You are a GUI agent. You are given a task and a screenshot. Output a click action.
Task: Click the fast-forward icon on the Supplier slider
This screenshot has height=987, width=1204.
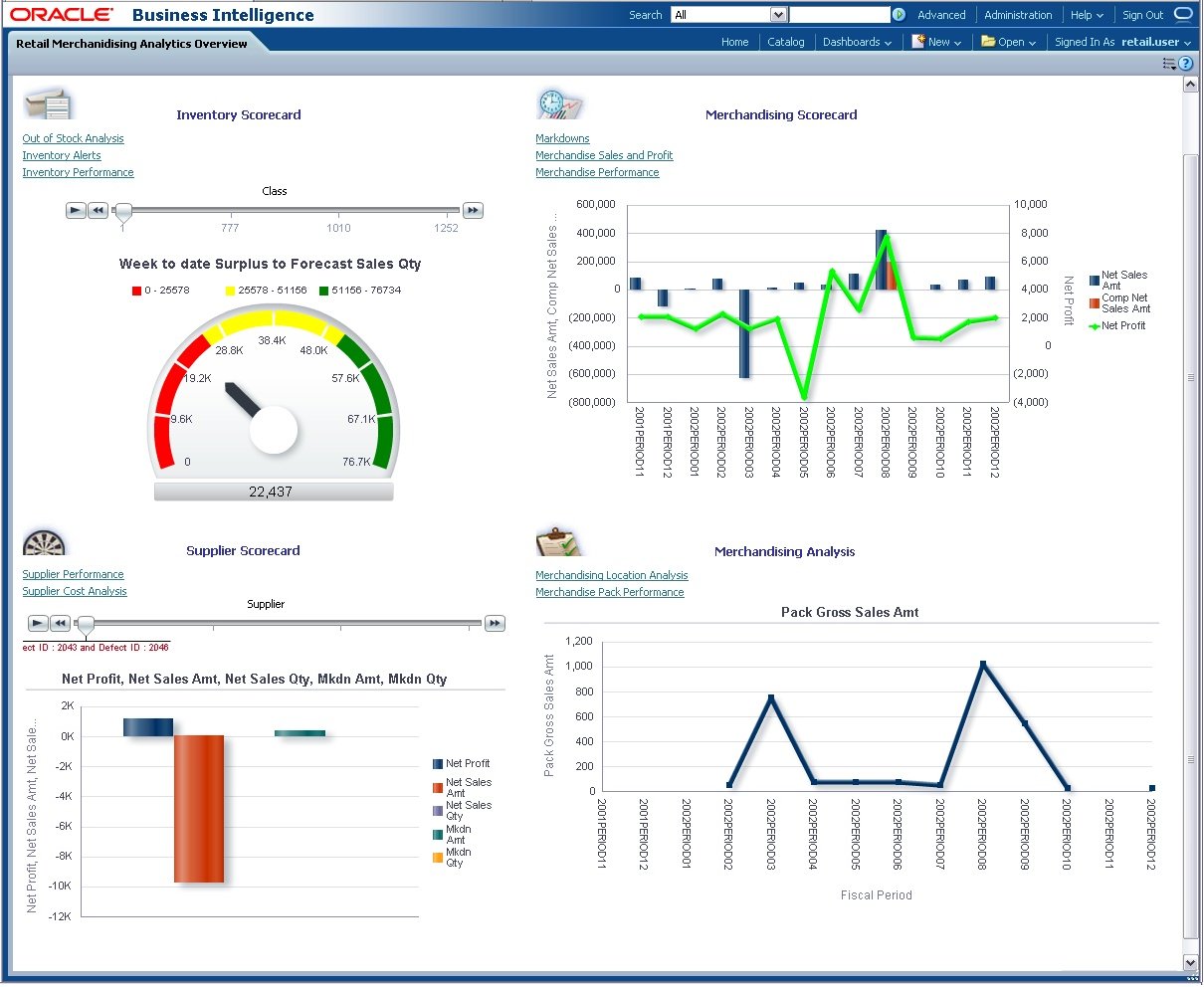pyautogui.click(x=495, y=623)
